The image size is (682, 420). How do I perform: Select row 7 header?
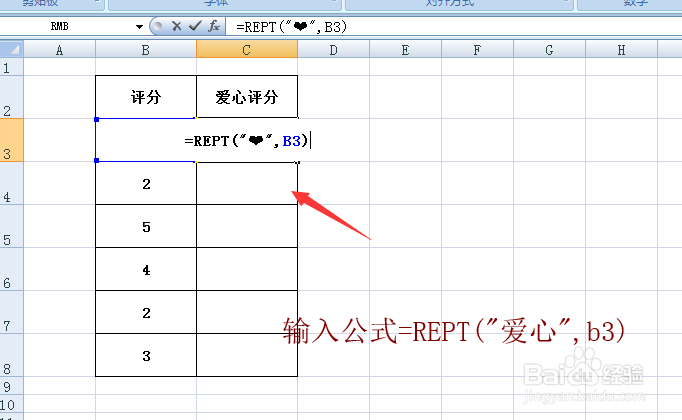(12, 312)
